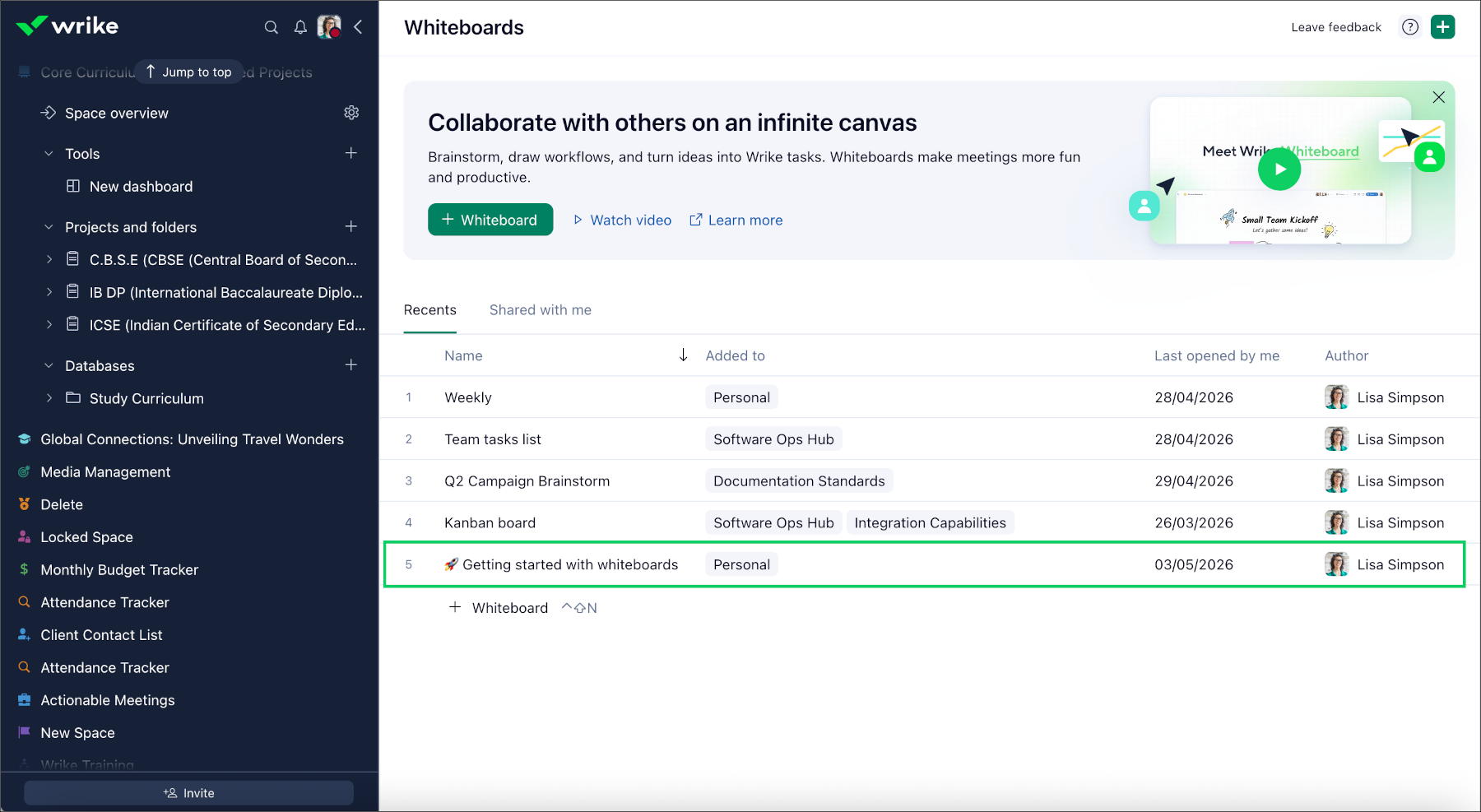Viewport: 1481px width, 812px height.
Task: Add a new database with plus icon
Action: (x=351, y=364)
